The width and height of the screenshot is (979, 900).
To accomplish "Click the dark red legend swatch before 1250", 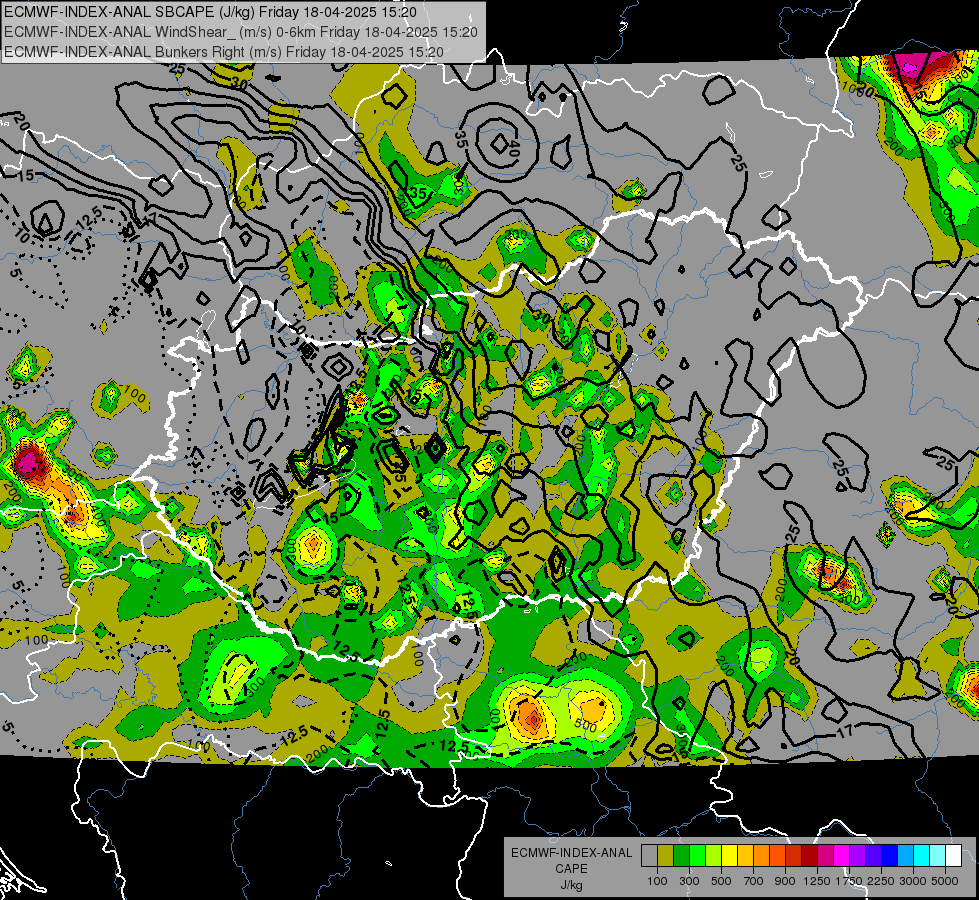I will click(x=809, y=855).
